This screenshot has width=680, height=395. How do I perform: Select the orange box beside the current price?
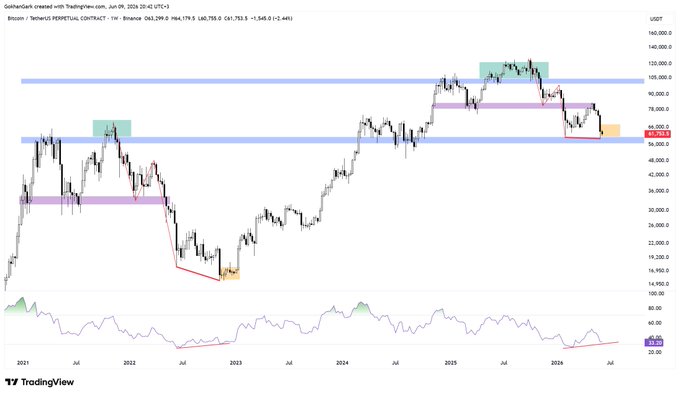[611, 131]
